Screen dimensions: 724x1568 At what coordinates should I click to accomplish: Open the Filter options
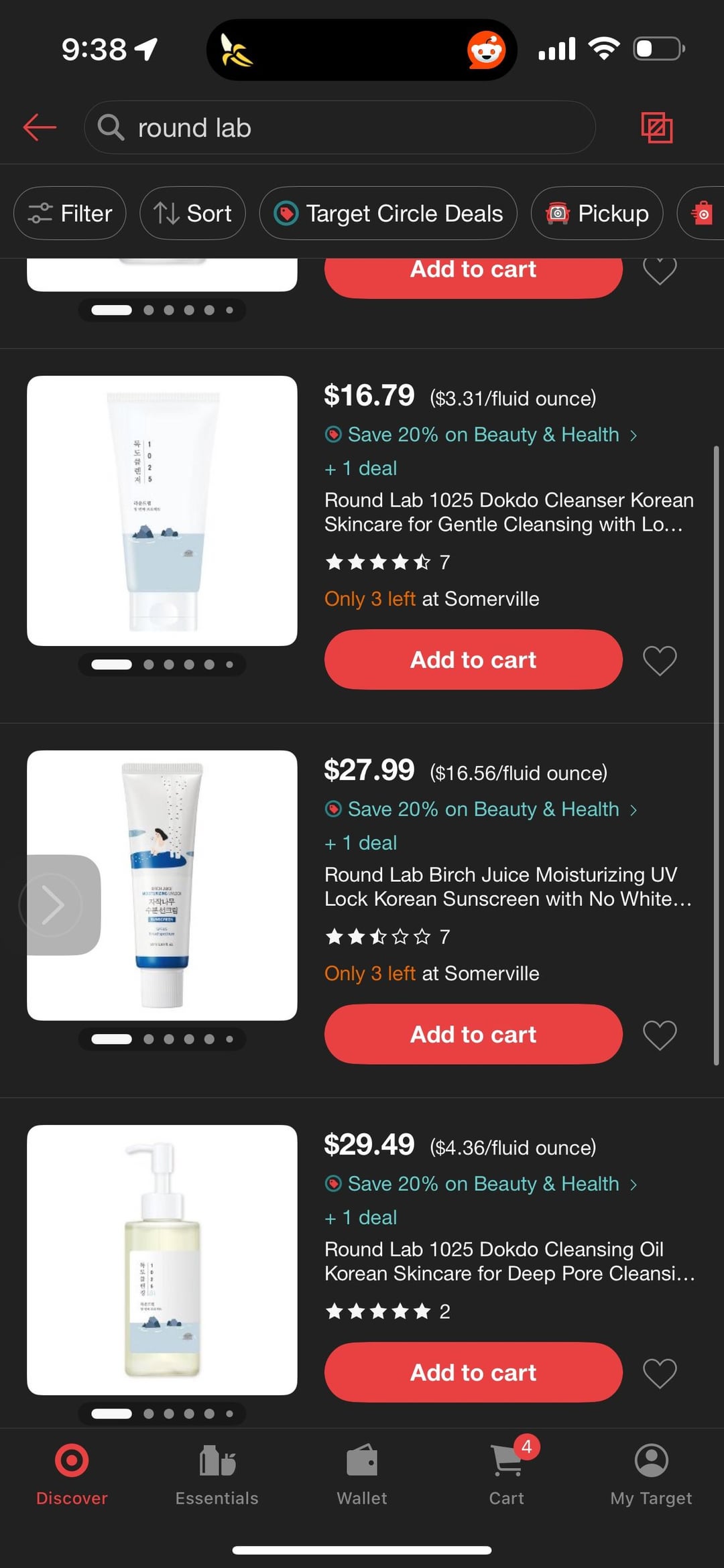click(x=70, y=213)
